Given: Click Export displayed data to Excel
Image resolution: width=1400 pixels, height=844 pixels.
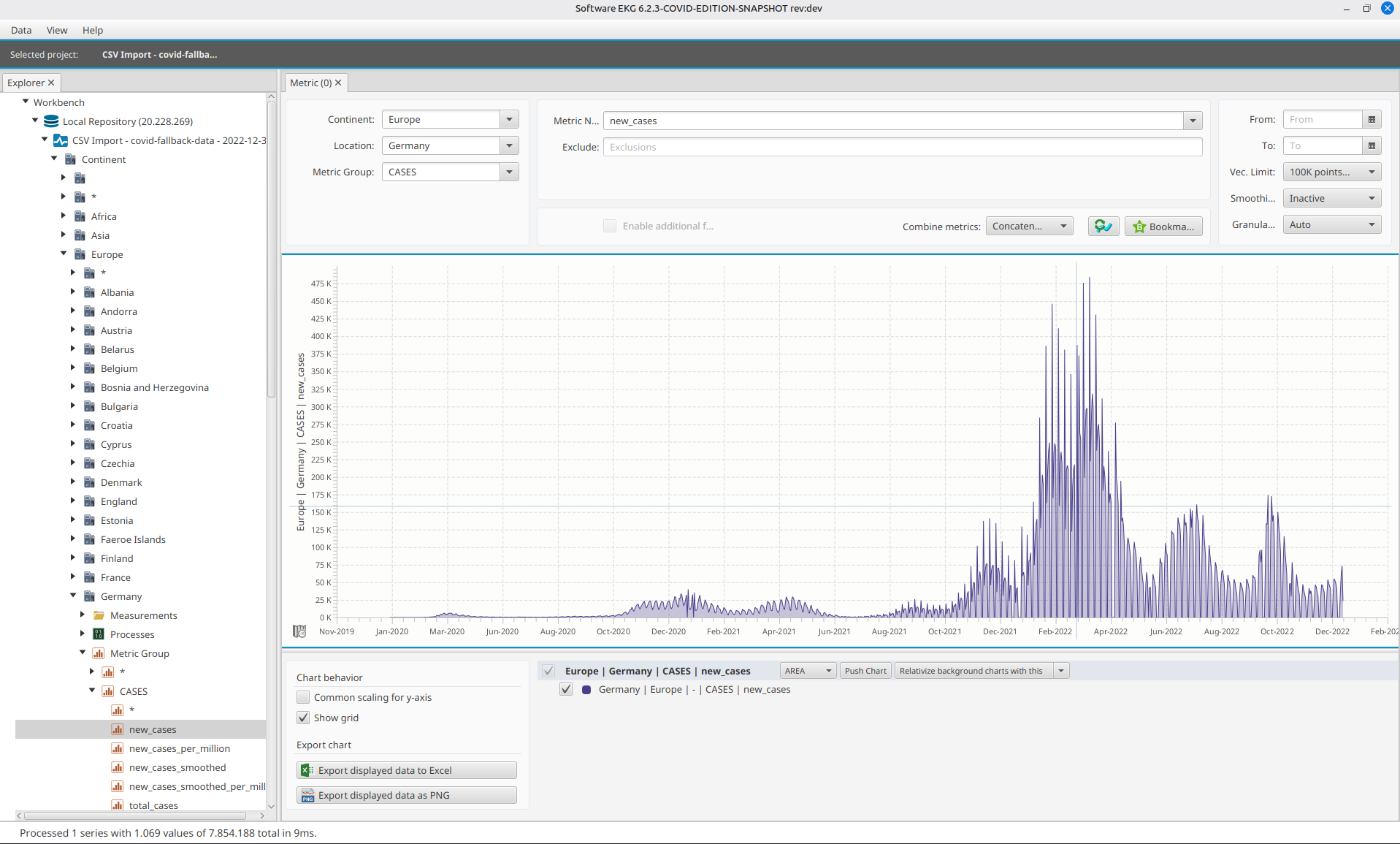Looking at the screenshot, I should [x=406, y=770].
